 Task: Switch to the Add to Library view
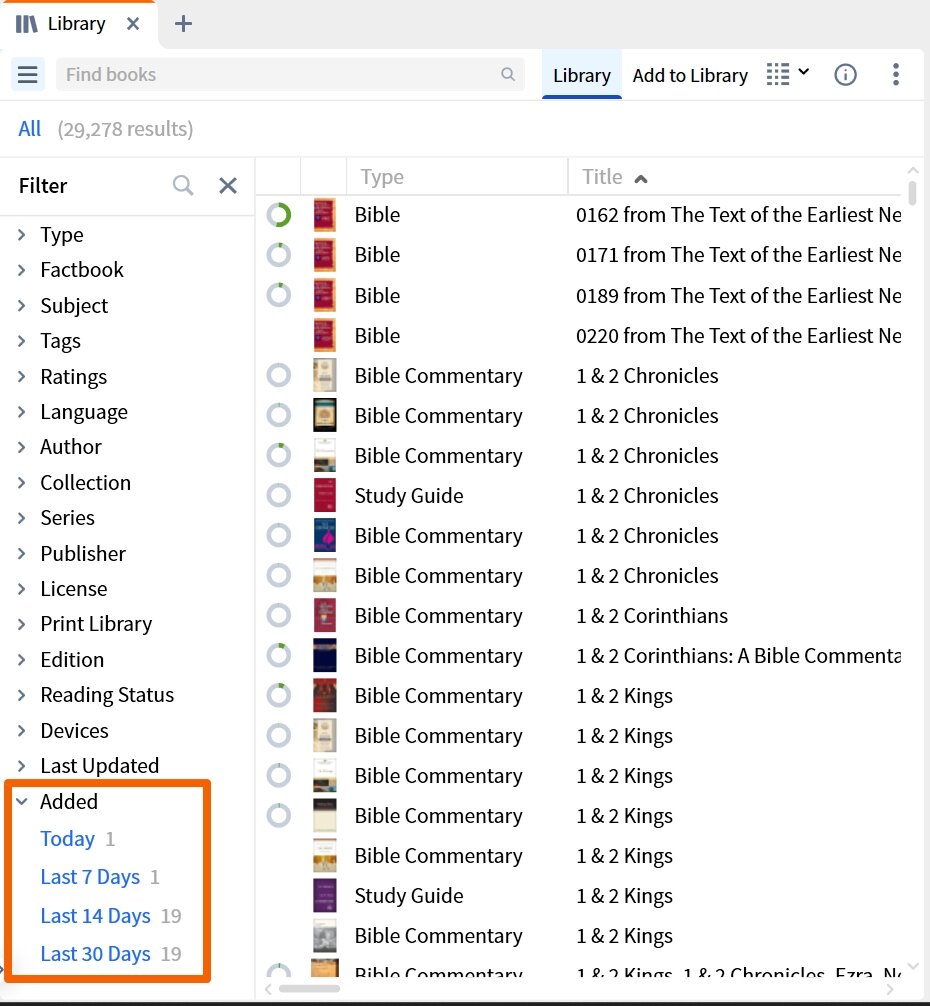(689, 75)
